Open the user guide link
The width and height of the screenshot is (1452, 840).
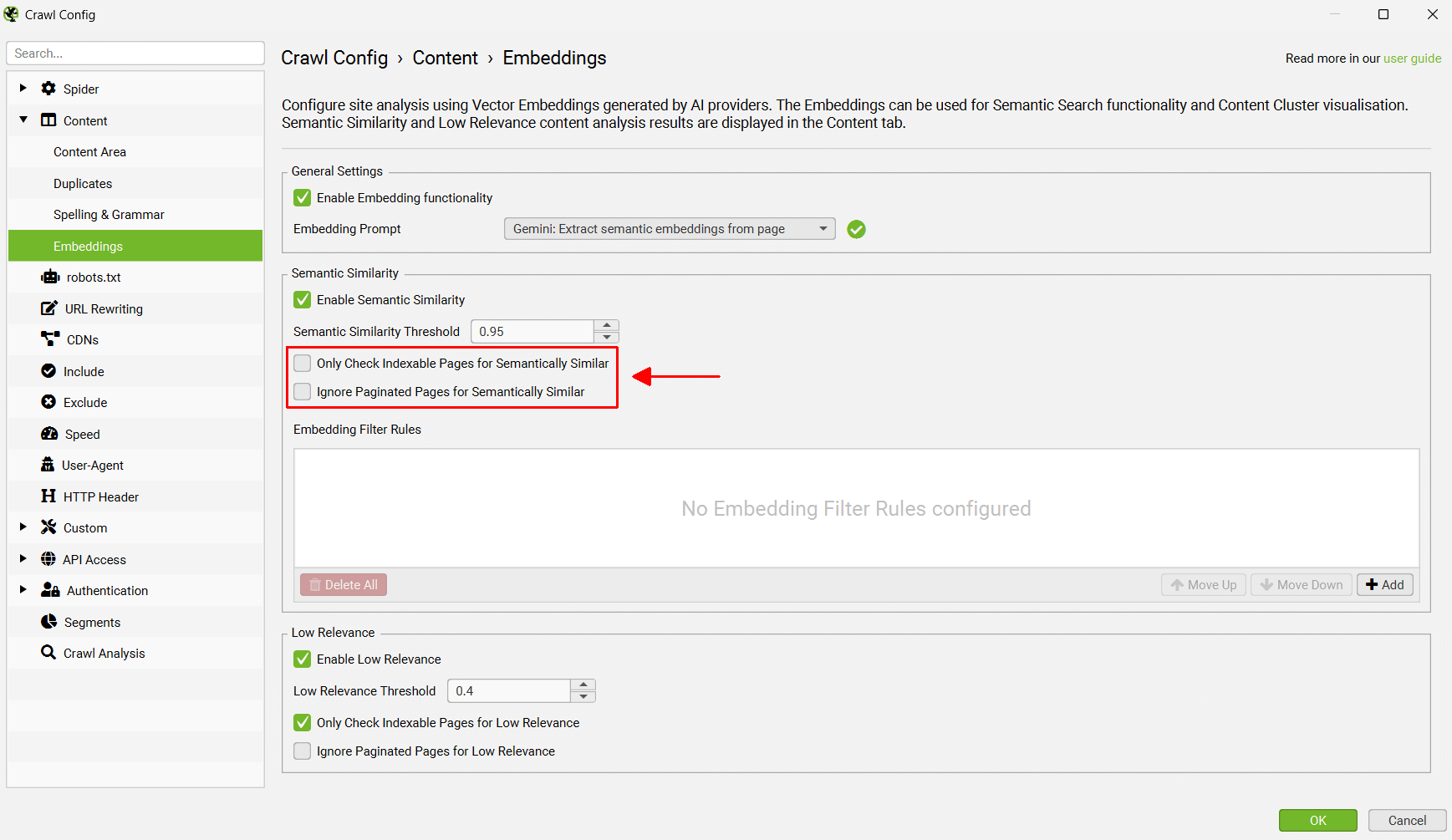[1413, 58]
